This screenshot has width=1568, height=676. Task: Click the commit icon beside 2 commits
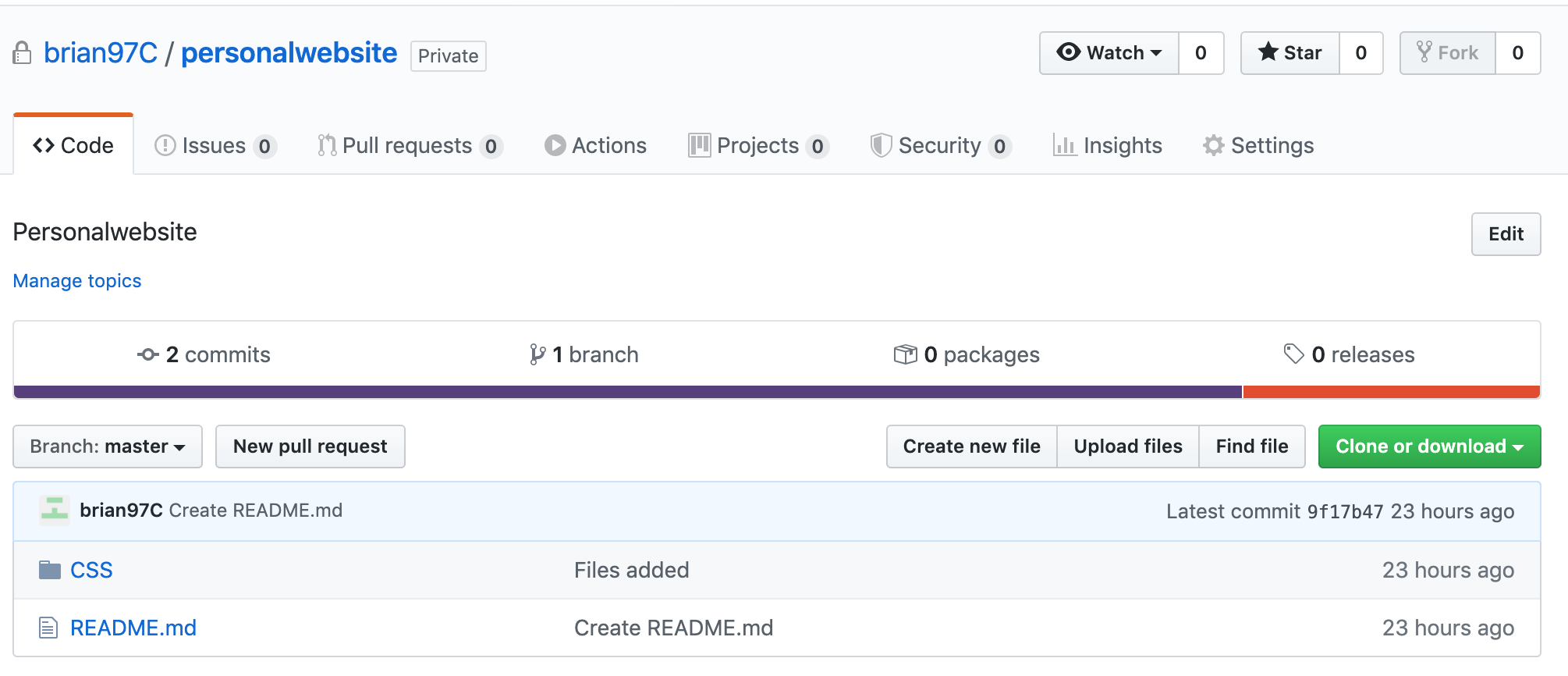[x=148, y=354]
